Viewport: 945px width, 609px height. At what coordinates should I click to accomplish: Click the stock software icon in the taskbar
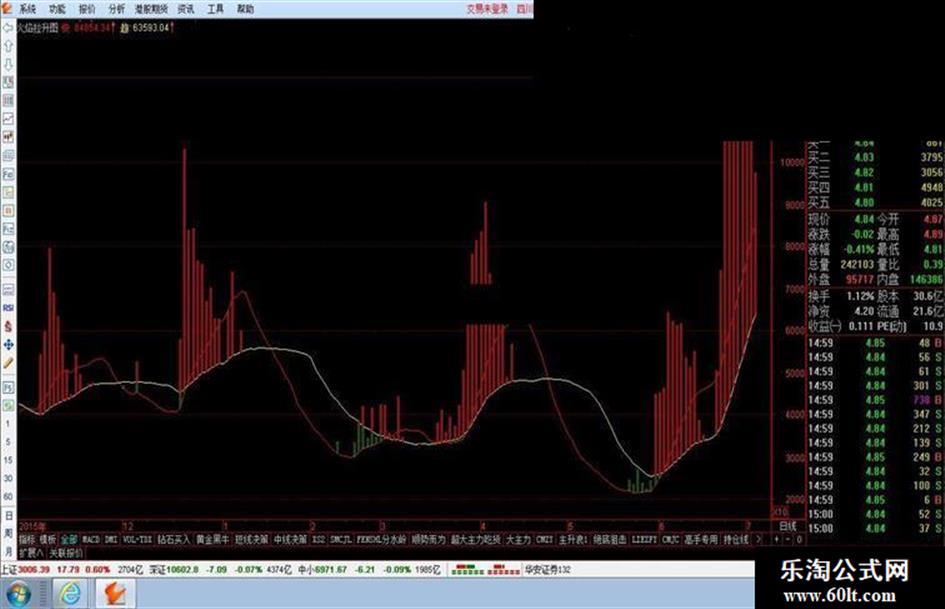tap(115, 594)
